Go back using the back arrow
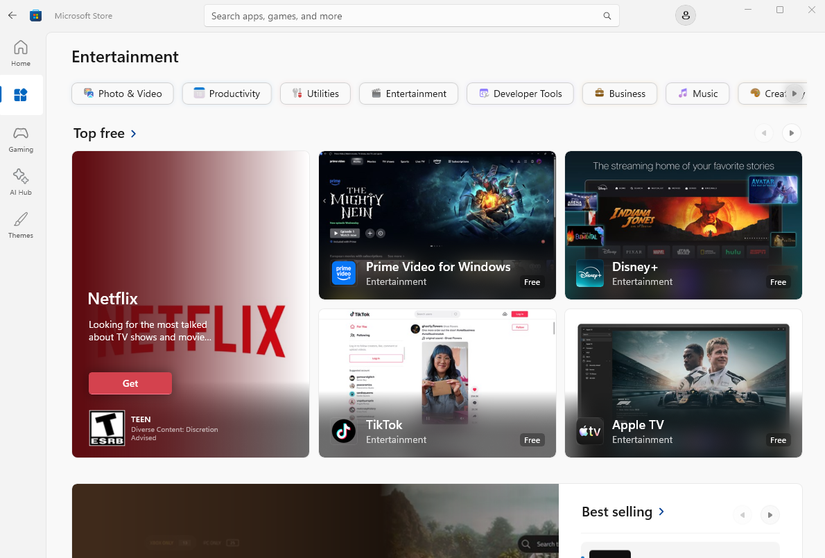The height and width of the screenshot is (558, 825). point(12,16)
